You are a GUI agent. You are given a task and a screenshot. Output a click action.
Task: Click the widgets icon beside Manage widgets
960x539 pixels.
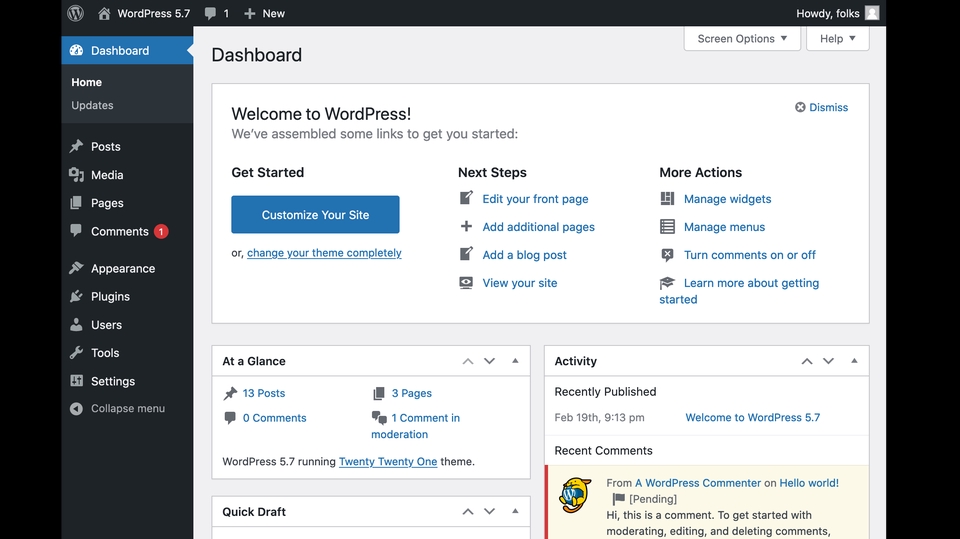(x=667, y=198)
